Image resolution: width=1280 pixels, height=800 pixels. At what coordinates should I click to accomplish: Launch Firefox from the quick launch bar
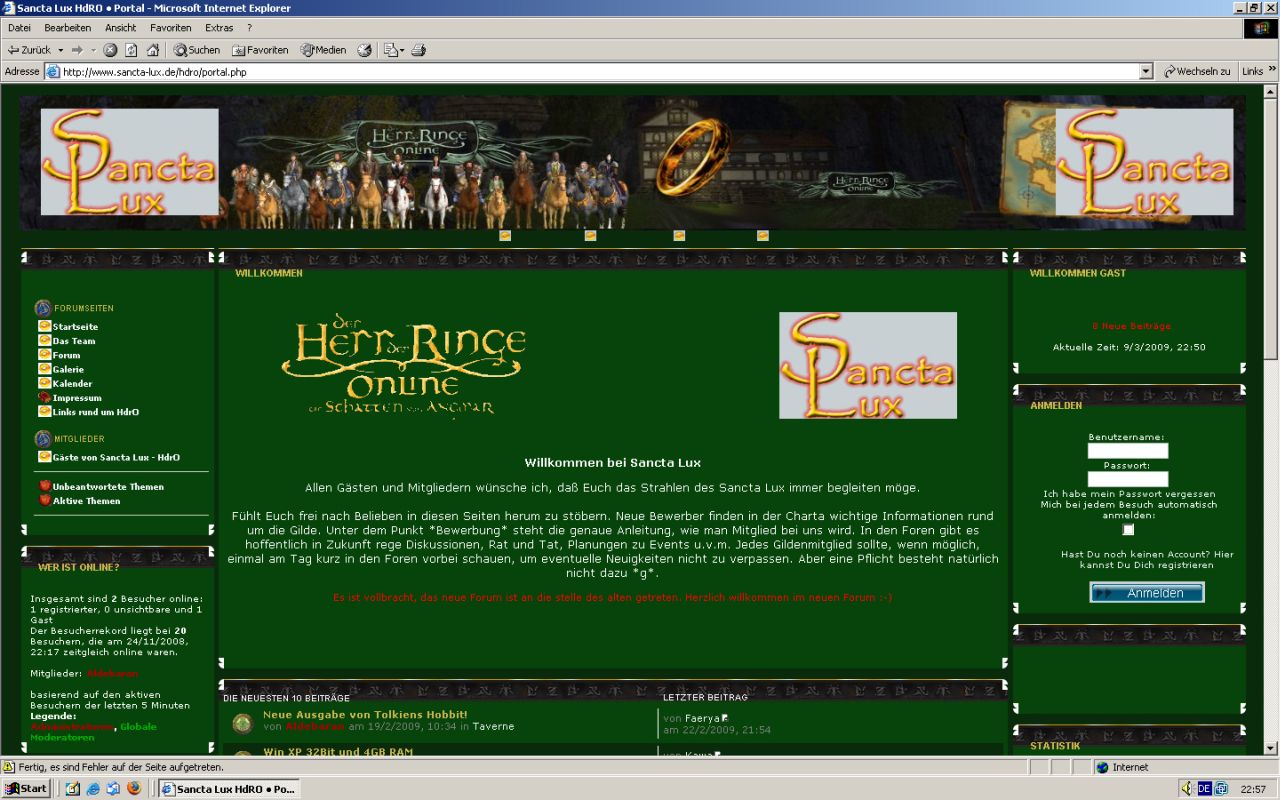pos(134,789)
